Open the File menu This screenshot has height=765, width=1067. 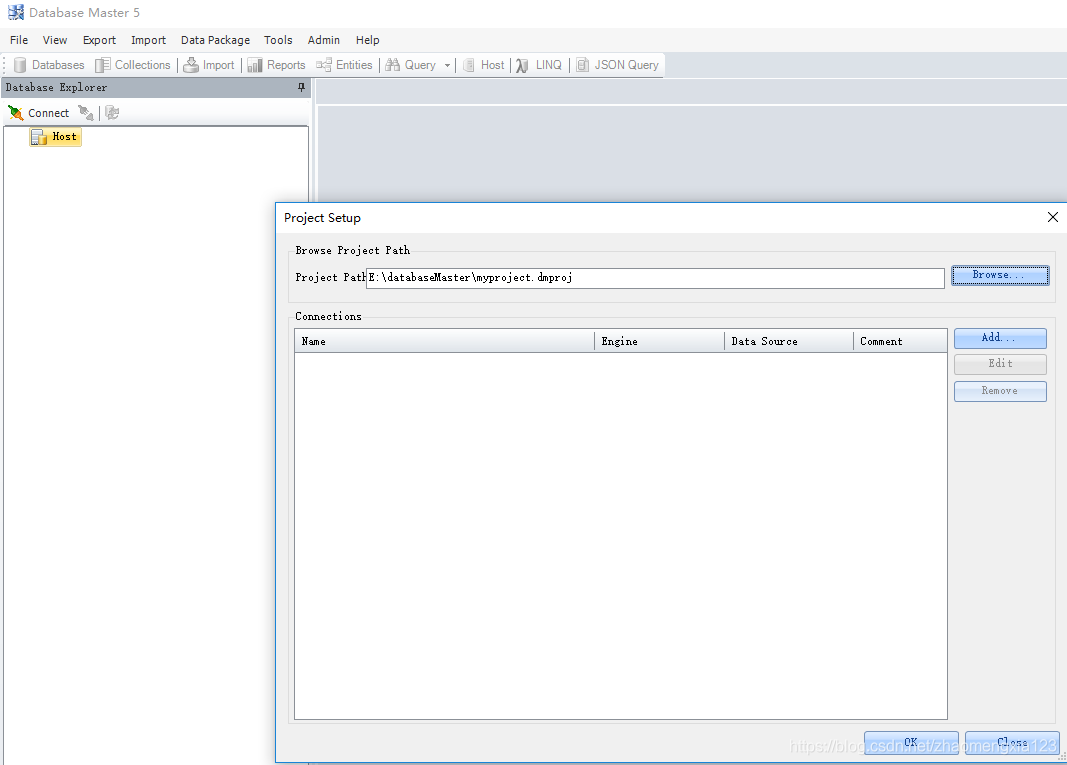[x=19, y=40]
